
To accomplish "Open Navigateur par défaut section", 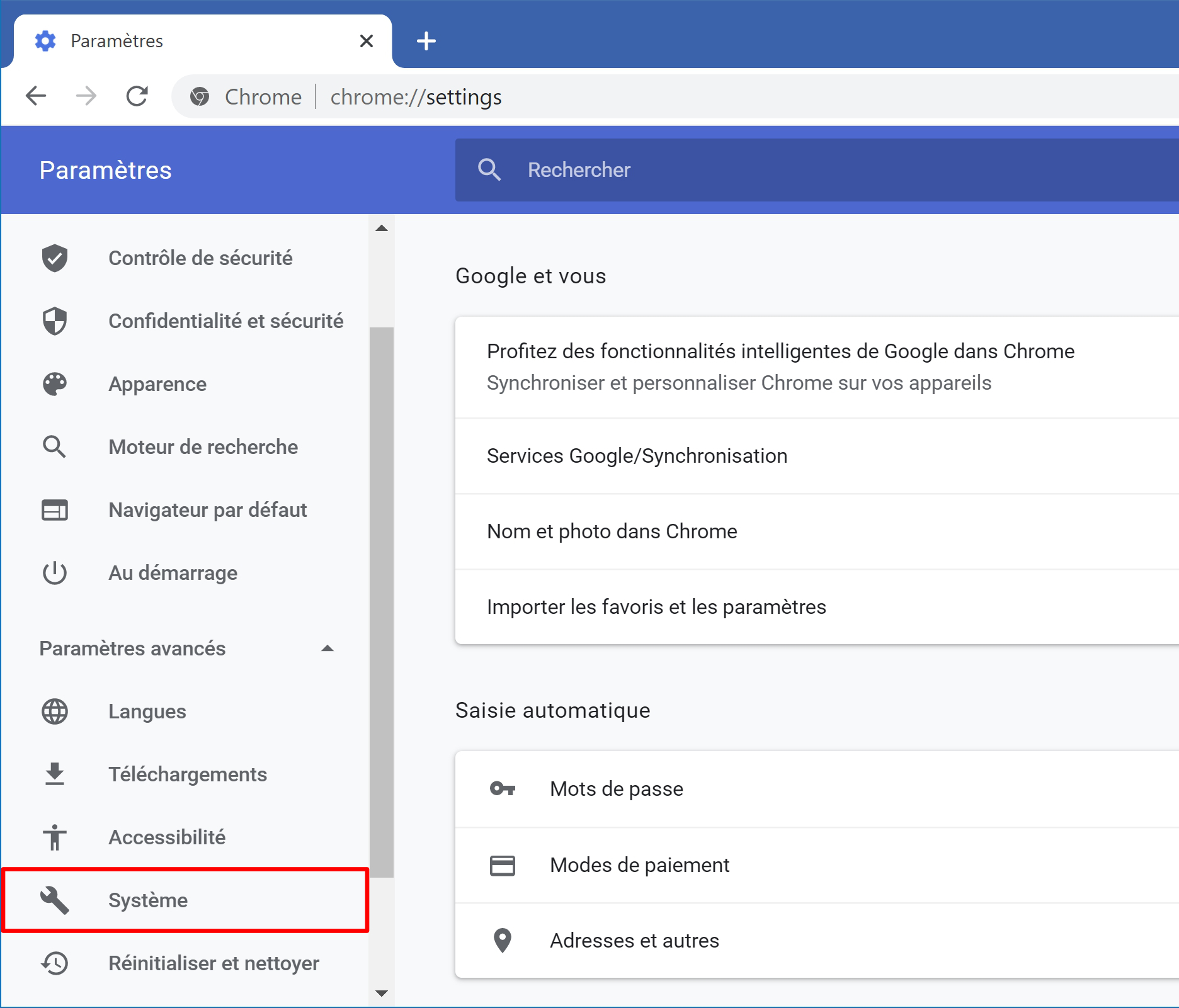I will (185, 510).
